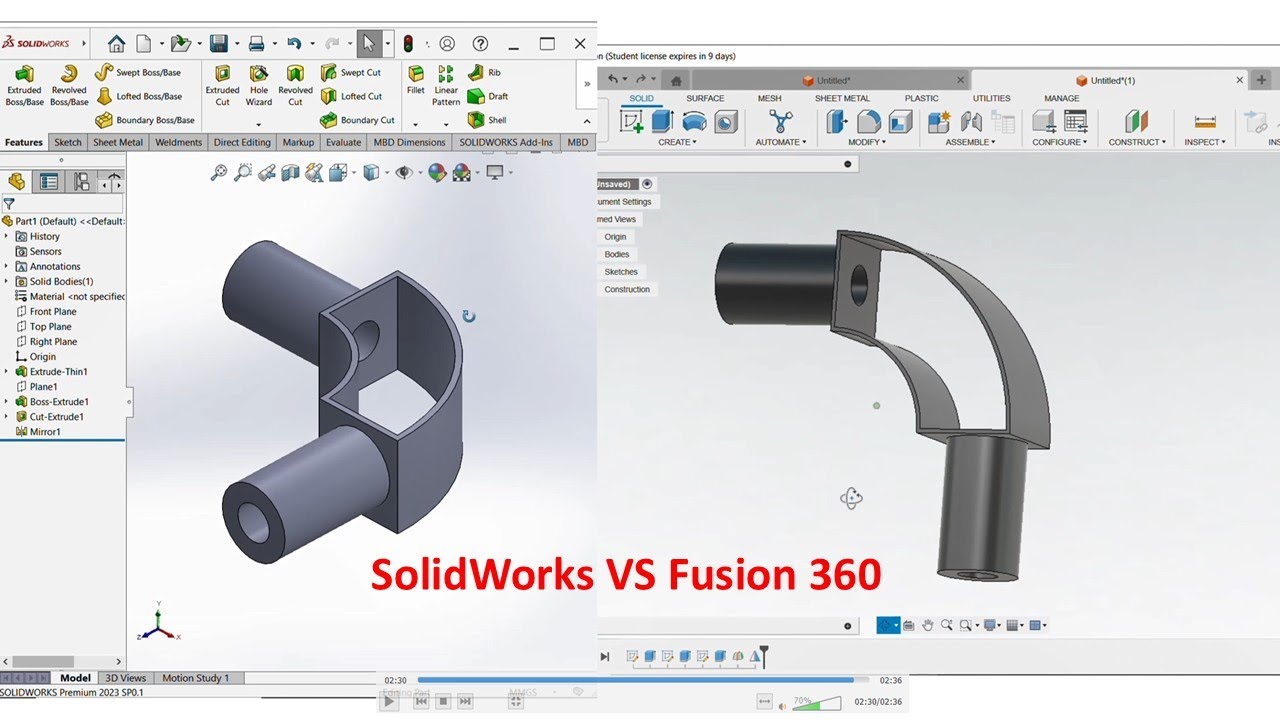Screen dimensions: 1280x720
Task: Click Sketches in Fusion browser
Action: (x=621, y=272)
